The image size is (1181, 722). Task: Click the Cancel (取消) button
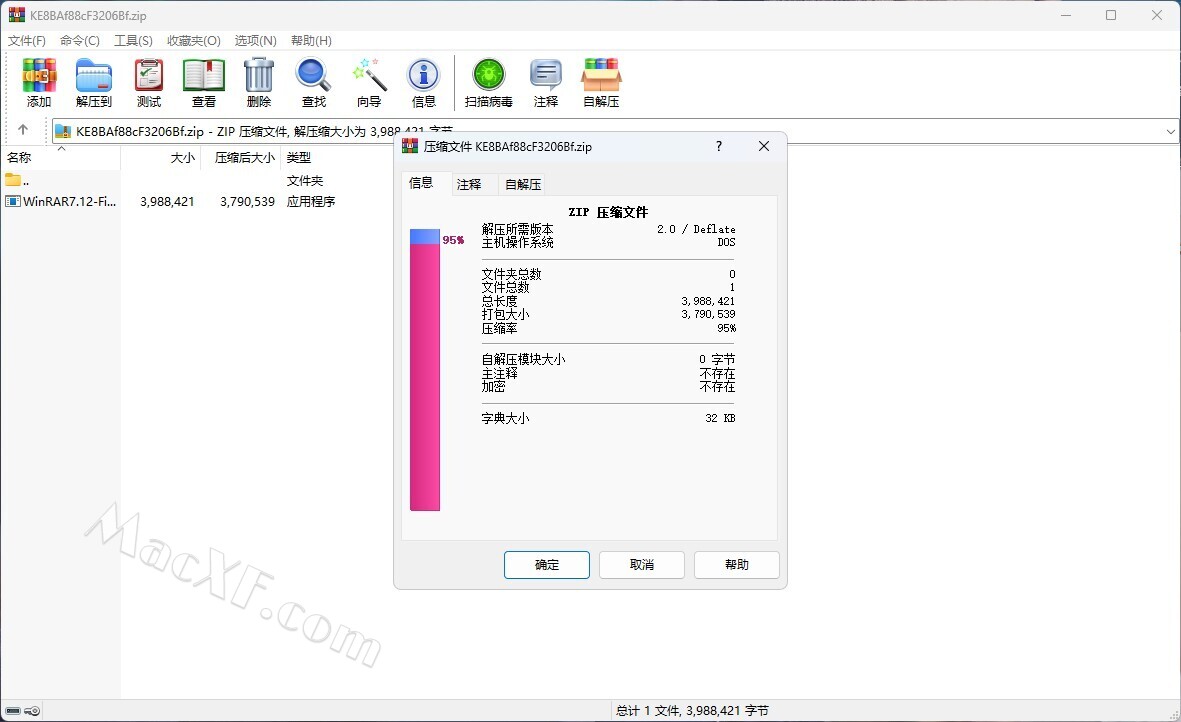pos(642,565)
